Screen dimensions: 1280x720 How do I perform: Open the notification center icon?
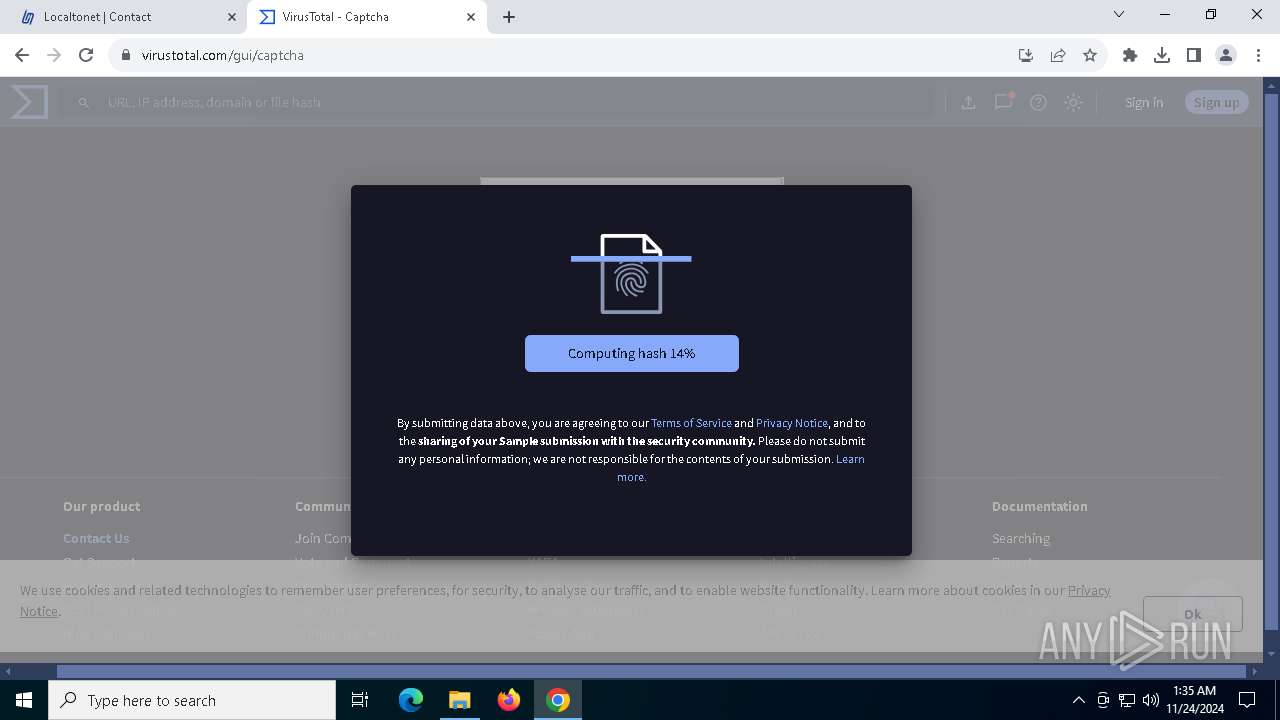[1247, 700]
